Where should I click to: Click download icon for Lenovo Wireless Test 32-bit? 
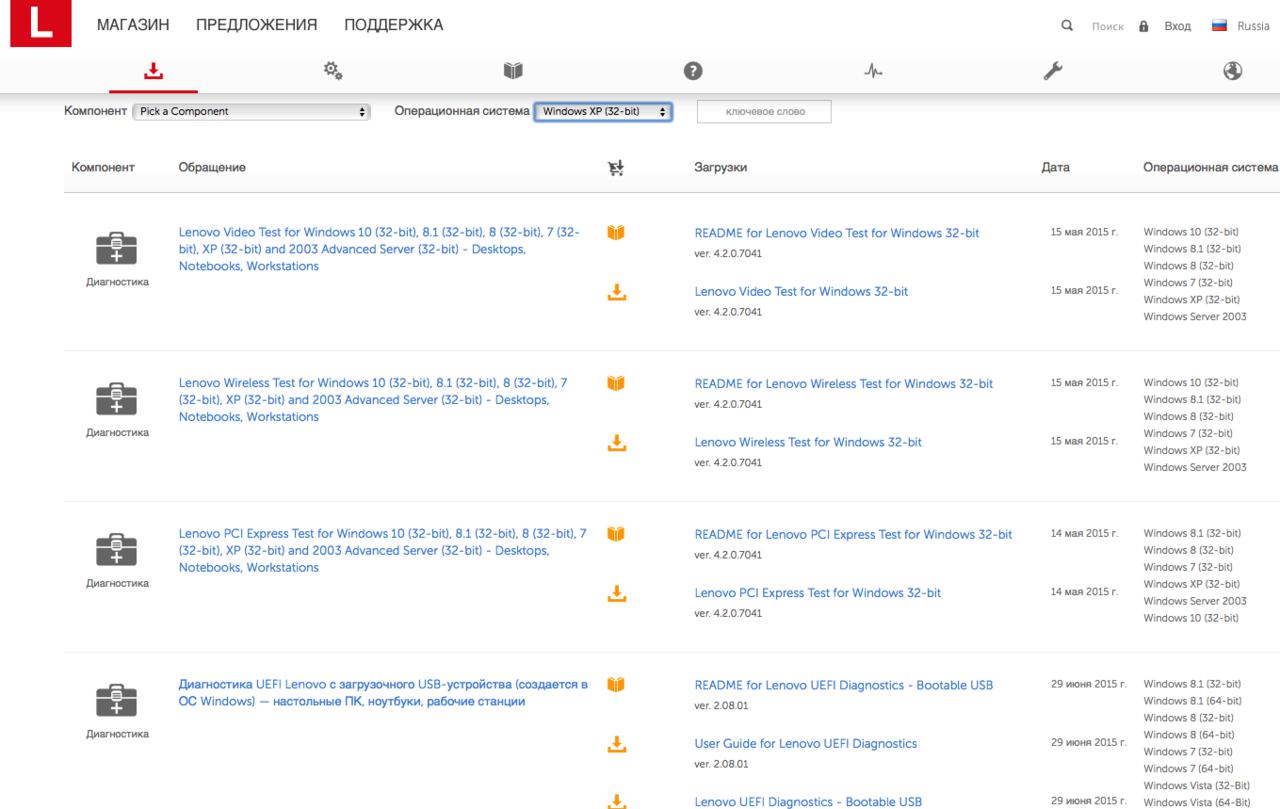coord(616,442)
